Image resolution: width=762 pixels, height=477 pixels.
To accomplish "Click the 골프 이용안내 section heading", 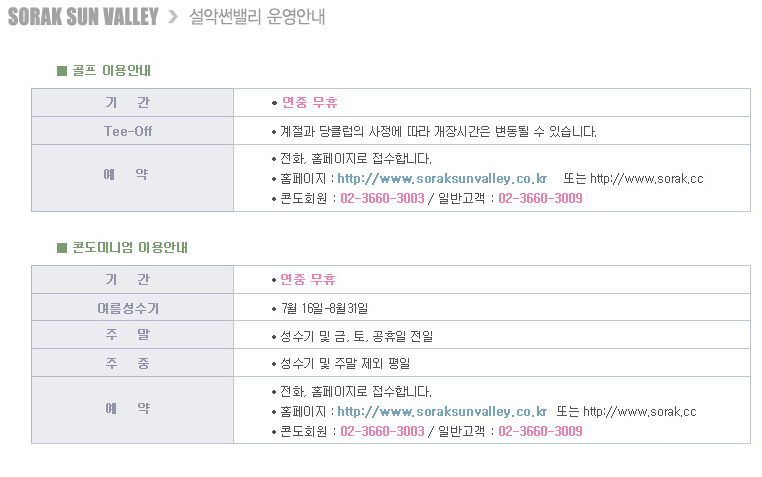I will tap(111, 71).
